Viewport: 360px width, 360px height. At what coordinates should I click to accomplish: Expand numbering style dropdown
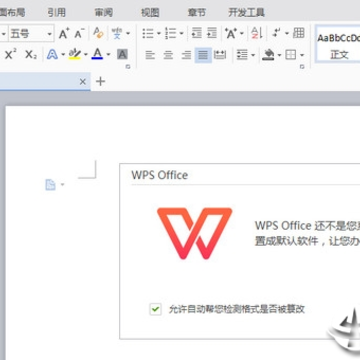(x=182, y=34)
